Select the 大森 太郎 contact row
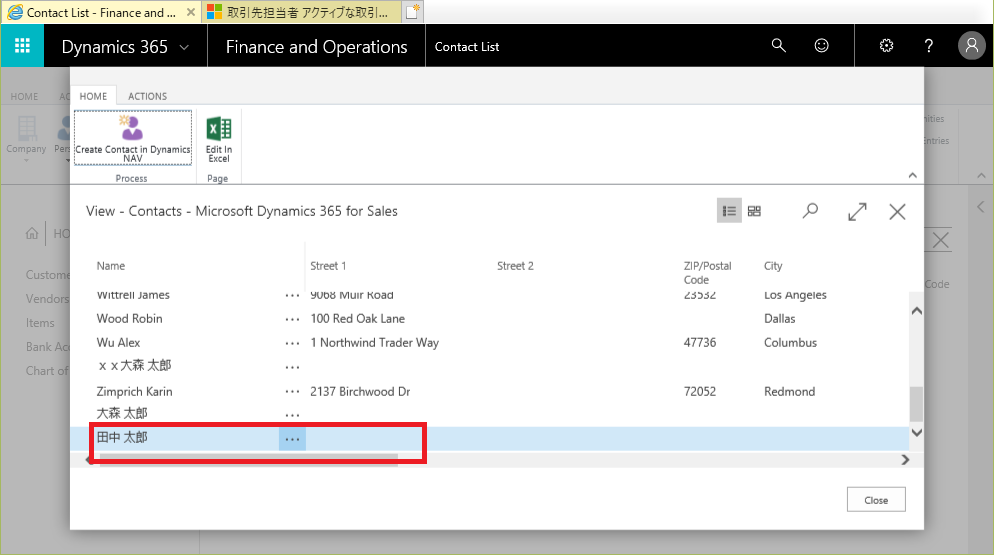This screenshot has width=994, height=555. click(122, 414)
